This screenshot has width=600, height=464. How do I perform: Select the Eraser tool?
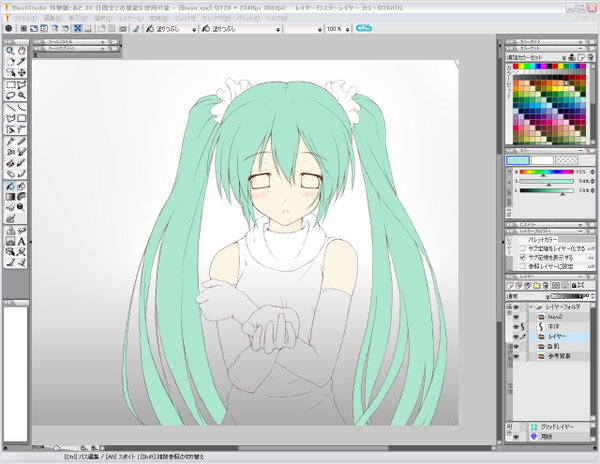[x=10, y=174]
